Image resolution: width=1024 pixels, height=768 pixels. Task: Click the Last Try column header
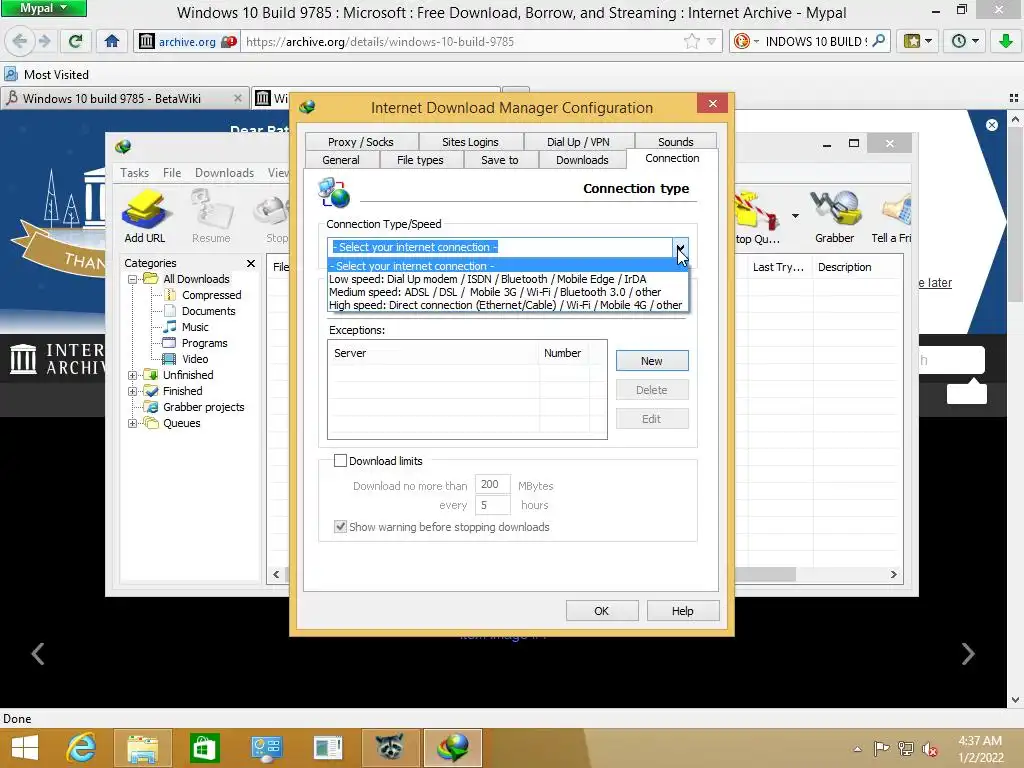(x=777, y=267)
